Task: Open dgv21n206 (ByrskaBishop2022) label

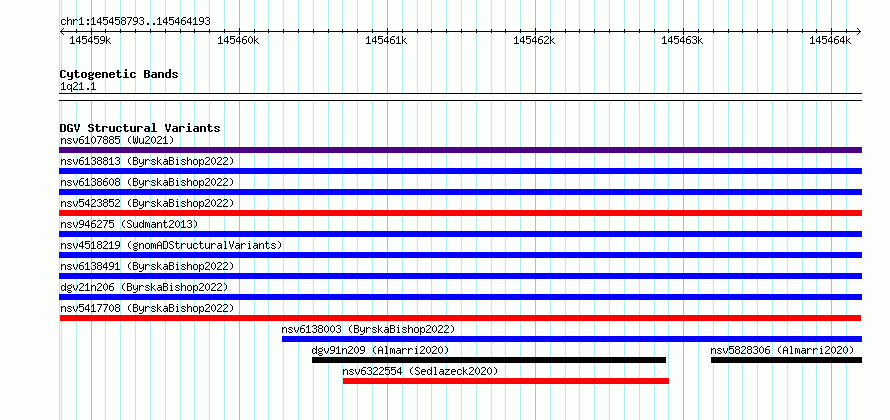Action: [144, 287]
